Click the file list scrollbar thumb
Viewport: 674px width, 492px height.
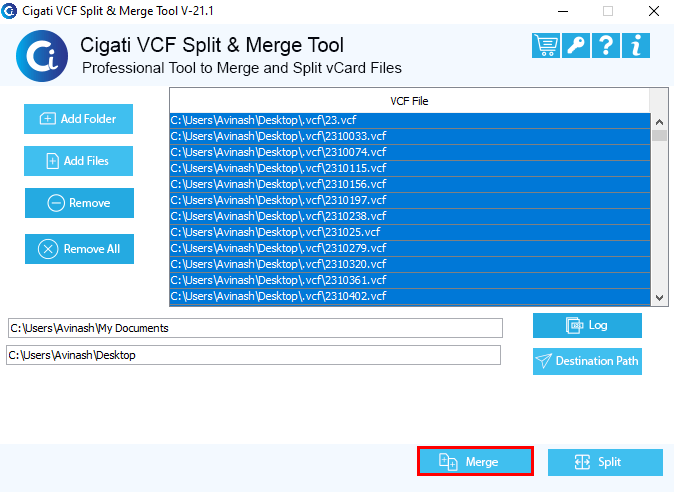coord(659,135)
